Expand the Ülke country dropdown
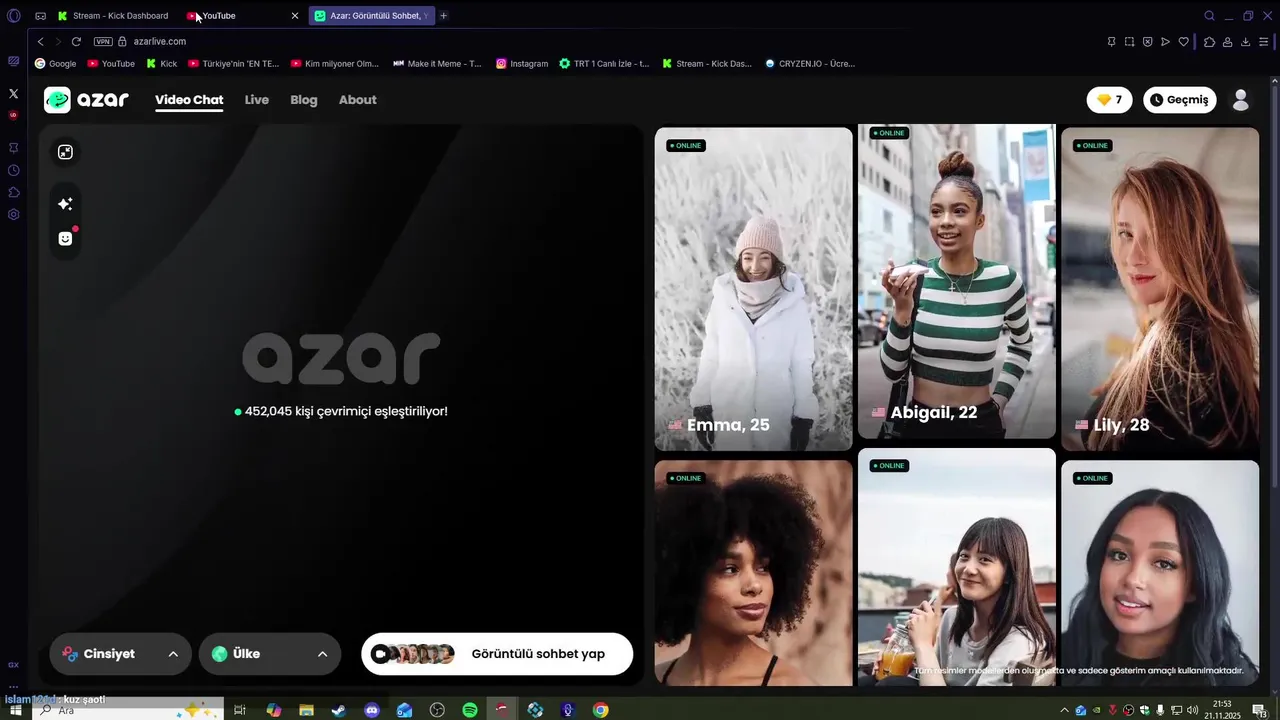The image size is (1280, 720). pos(270,654)
